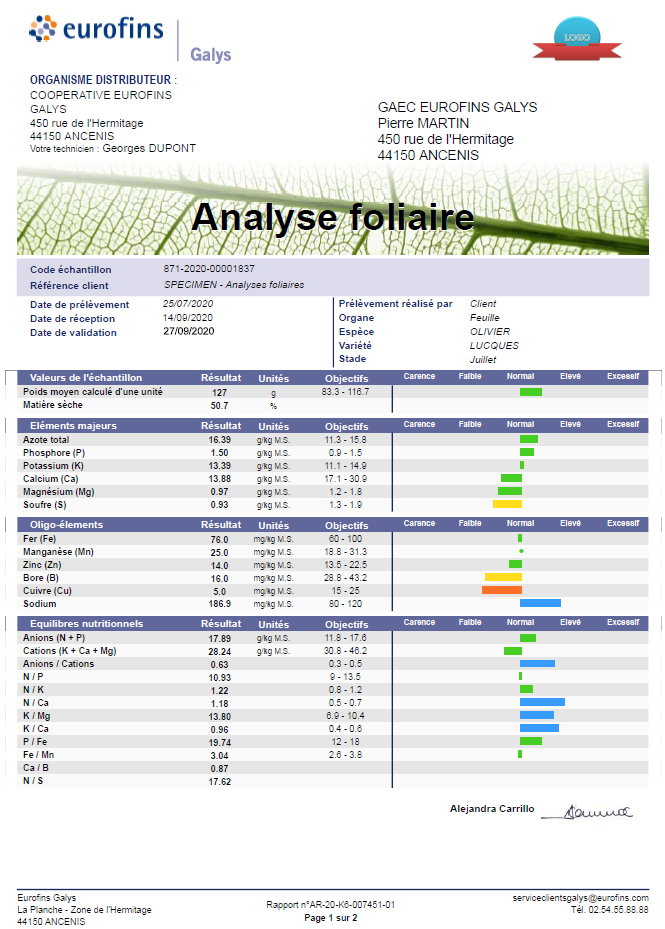665x929 pixels.
Task: Click the Galys brand text beside logo
Action: [210, 55]
